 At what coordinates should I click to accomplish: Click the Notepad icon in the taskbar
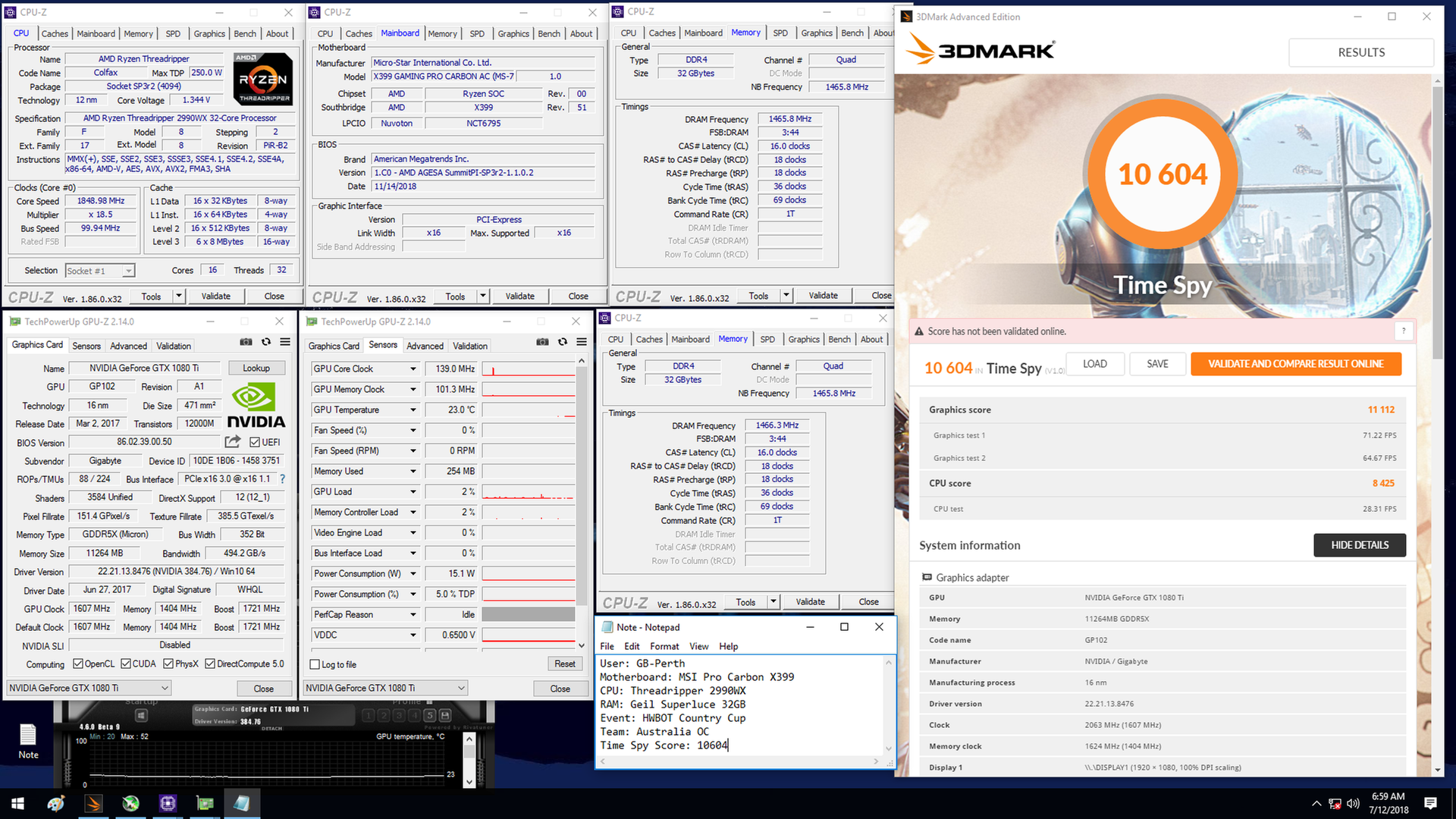click(242, 803)
